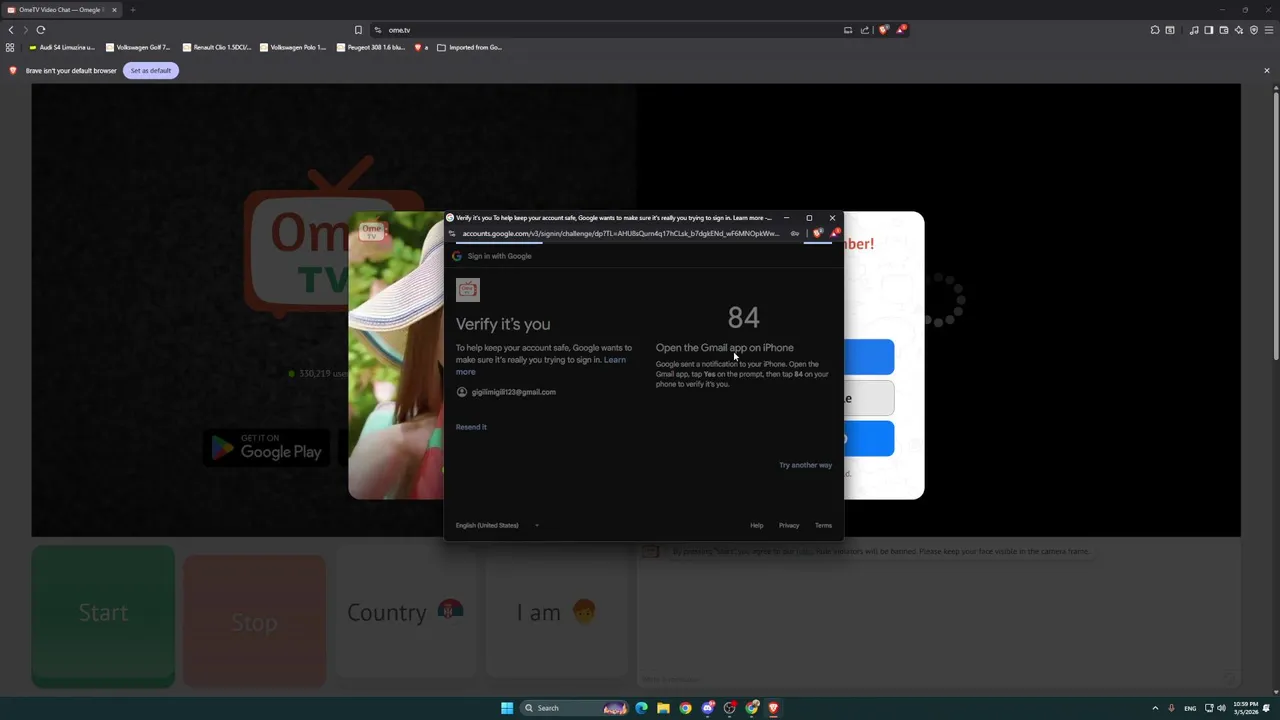Click taskbar Search box
Image resolution: width=1280 pixels, height=720 pixels.
(575, 708)
